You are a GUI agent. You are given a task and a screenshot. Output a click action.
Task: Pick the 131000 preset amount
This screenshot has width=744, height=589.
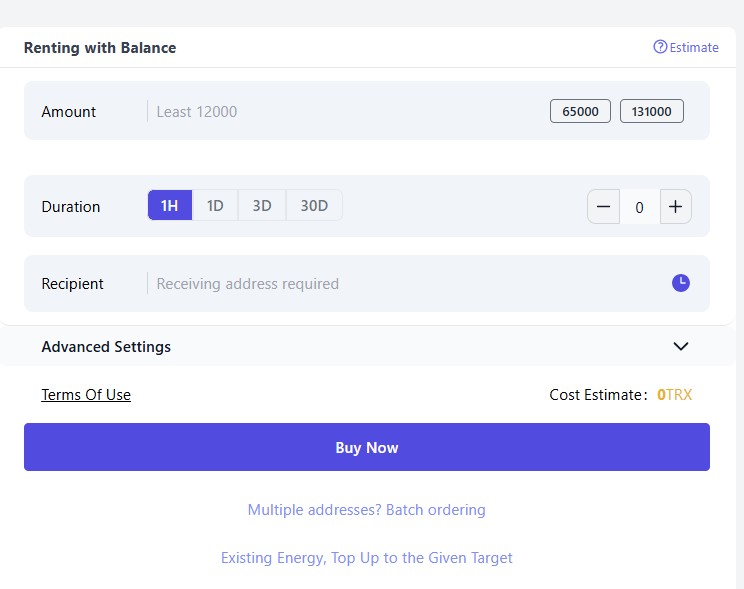[651, 112]
